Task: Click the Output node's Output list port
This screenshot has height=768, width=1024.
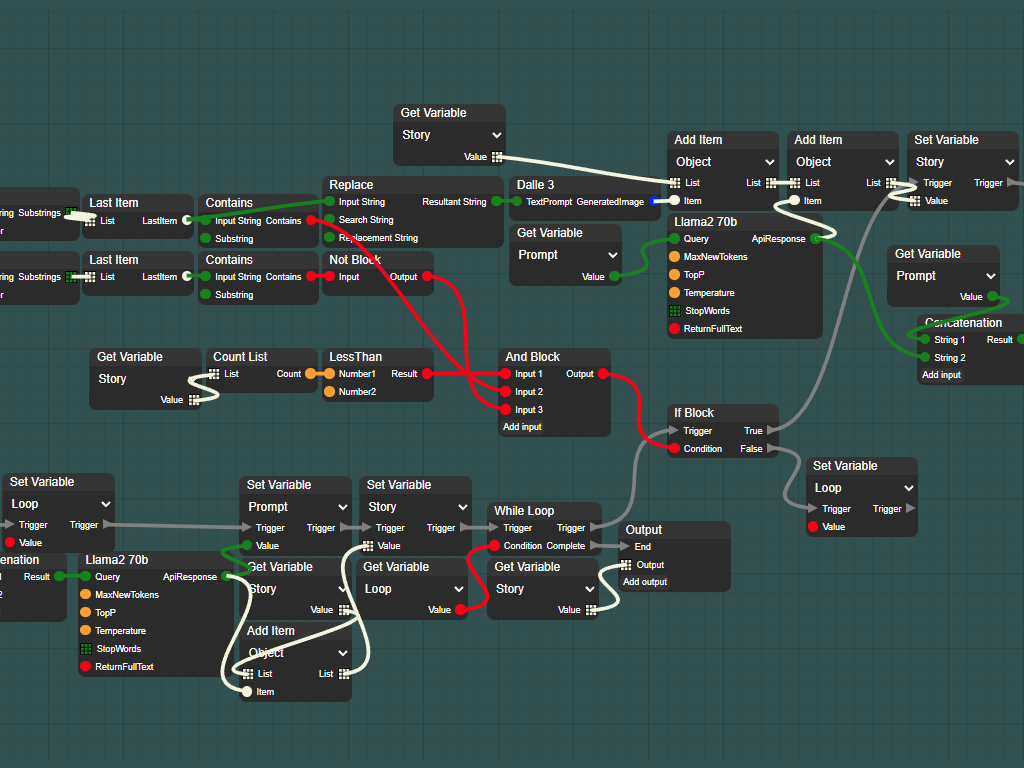Action: (626, 565)
